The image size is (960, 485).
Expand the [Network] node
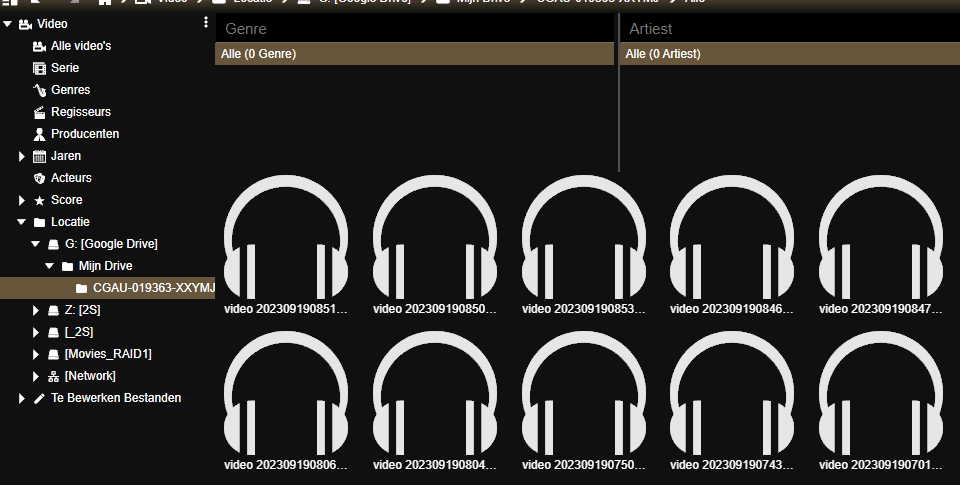coord(36,377)
